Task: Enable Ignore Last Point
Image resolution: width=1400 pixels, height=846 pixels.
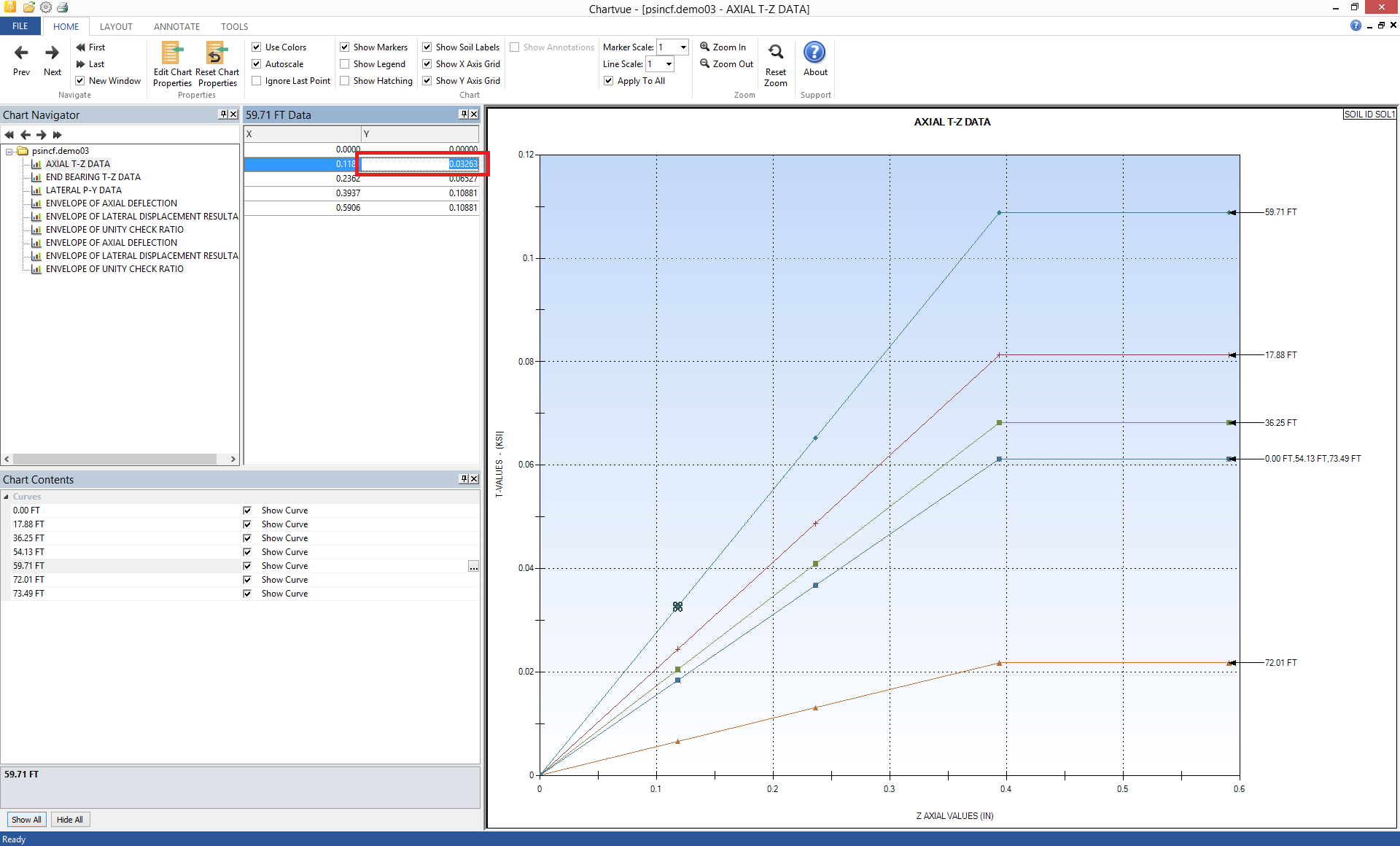Action: coord(257,81)
